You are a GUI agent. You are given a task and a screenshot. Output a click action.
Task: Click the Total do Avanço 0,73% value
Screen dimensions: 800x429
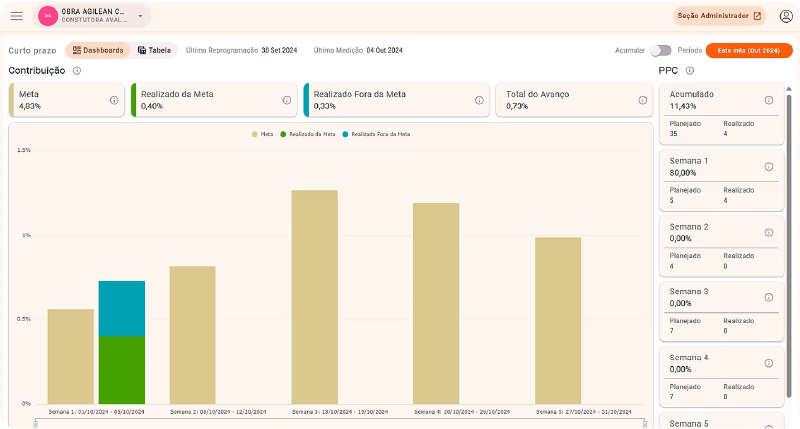517,106
